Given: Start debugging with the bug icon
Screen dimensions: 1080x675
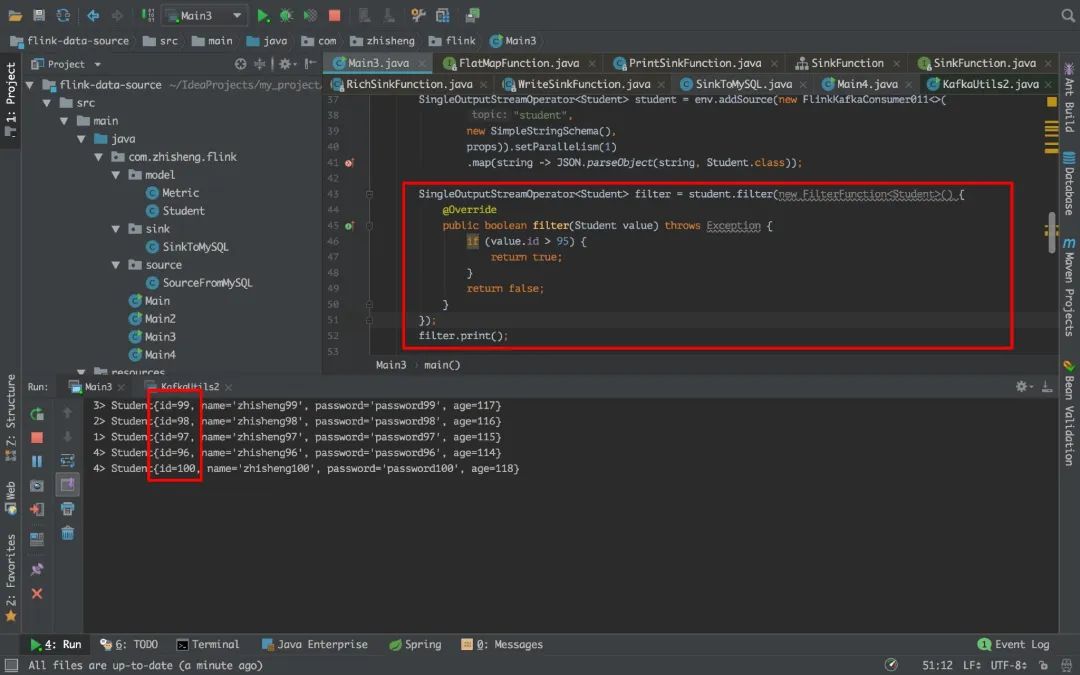Looking at the screenshot, I should tap(286, 15).
